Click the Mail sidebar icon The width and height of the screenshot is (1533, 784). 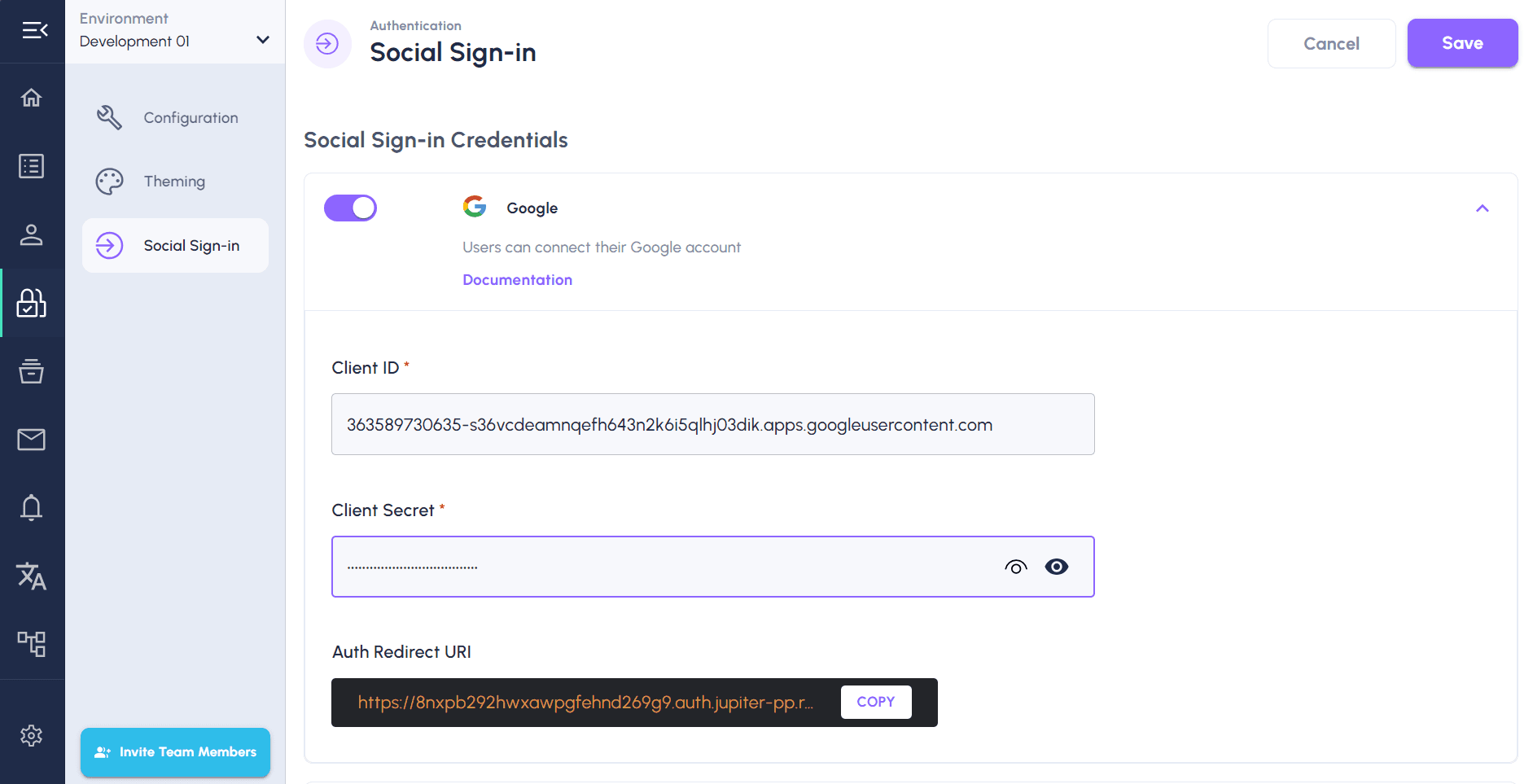tap(32, 440)
